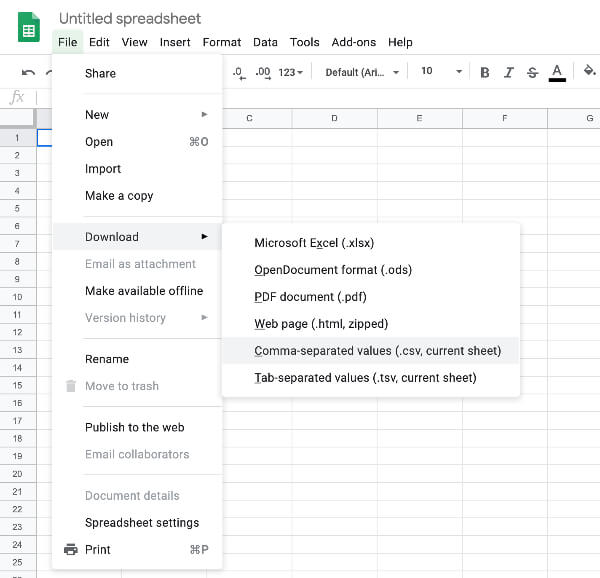Viewport: 600px width, 578px height.
Task: Open the Edit menu
Action: tap(99, 42)
